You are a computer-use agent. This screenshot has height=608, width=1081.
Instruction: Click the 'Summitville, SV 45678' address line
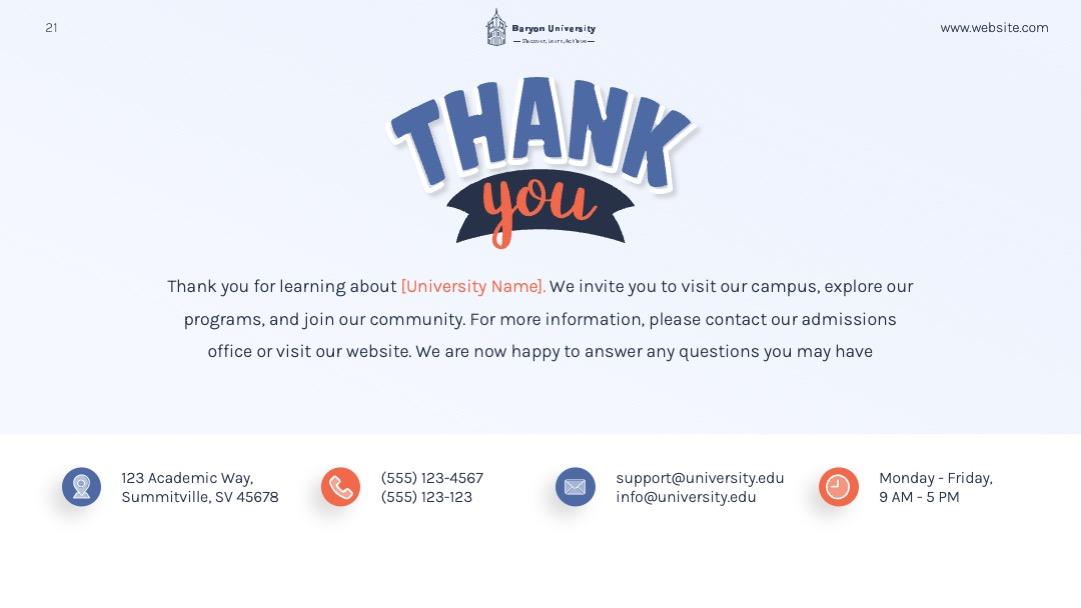[x=200, y=497]
